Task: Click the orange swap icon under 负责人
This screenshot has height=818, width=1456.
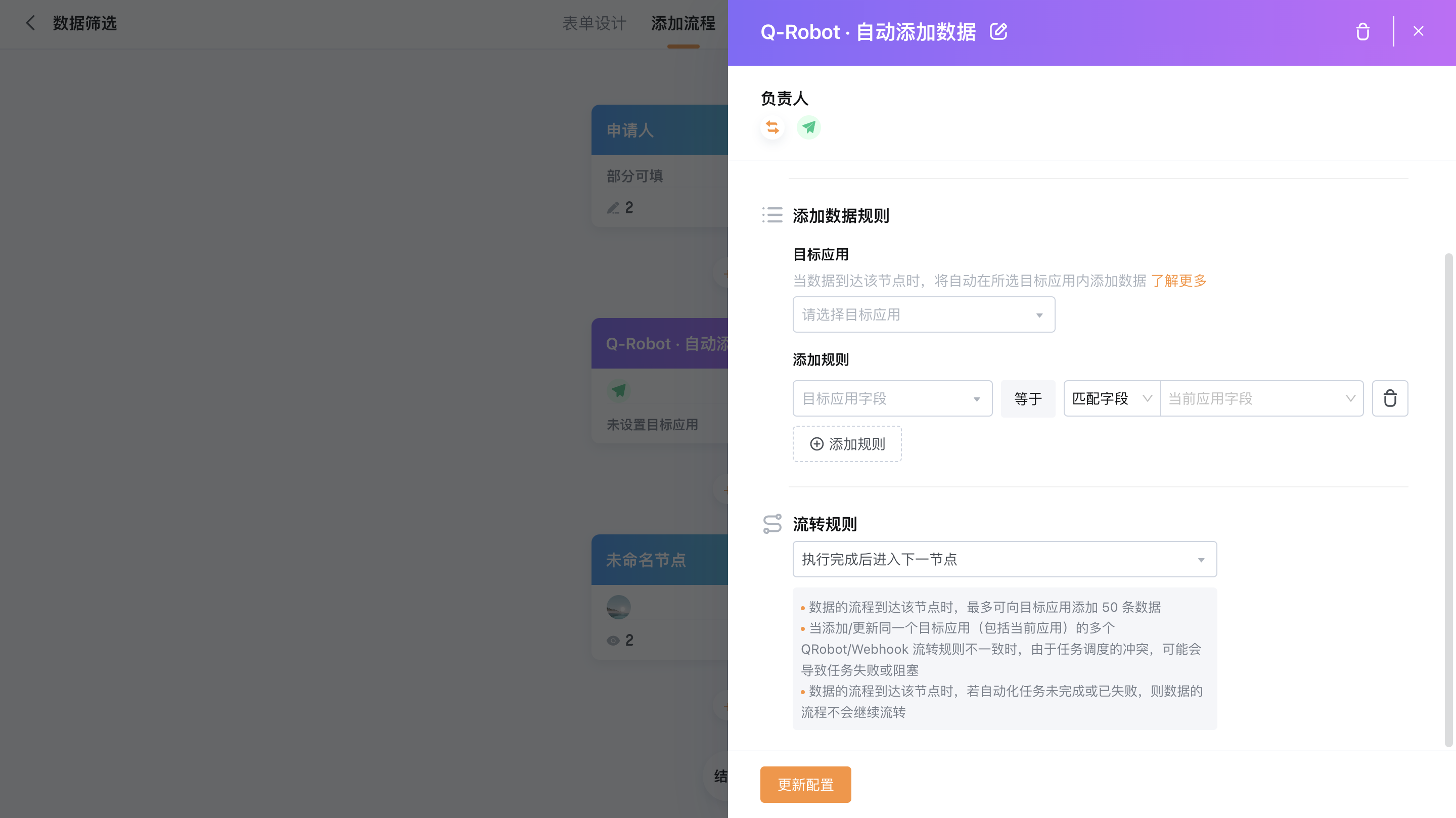Action: click(772, 127)
